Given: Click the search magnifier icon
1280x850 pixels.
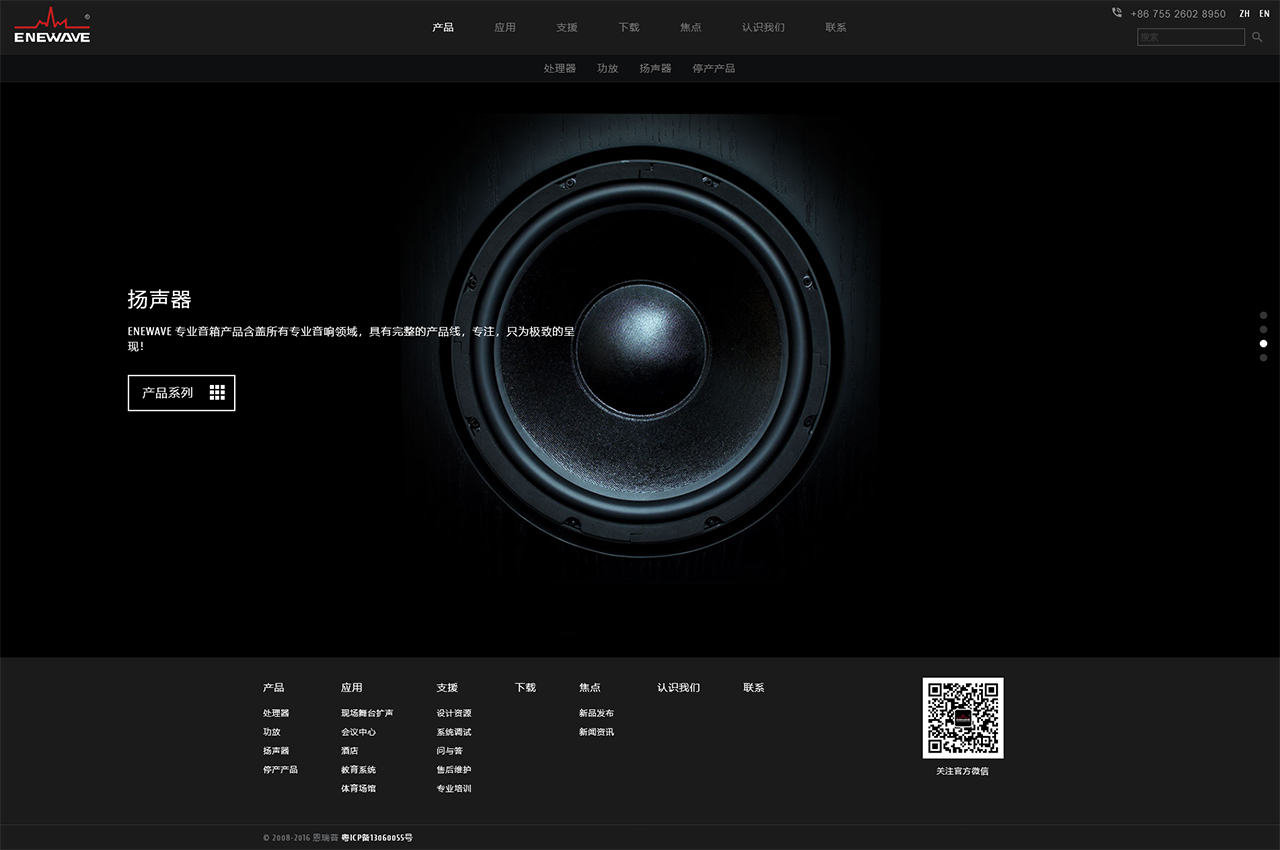Looking at the screenshot, I should tap(1257, 37).
